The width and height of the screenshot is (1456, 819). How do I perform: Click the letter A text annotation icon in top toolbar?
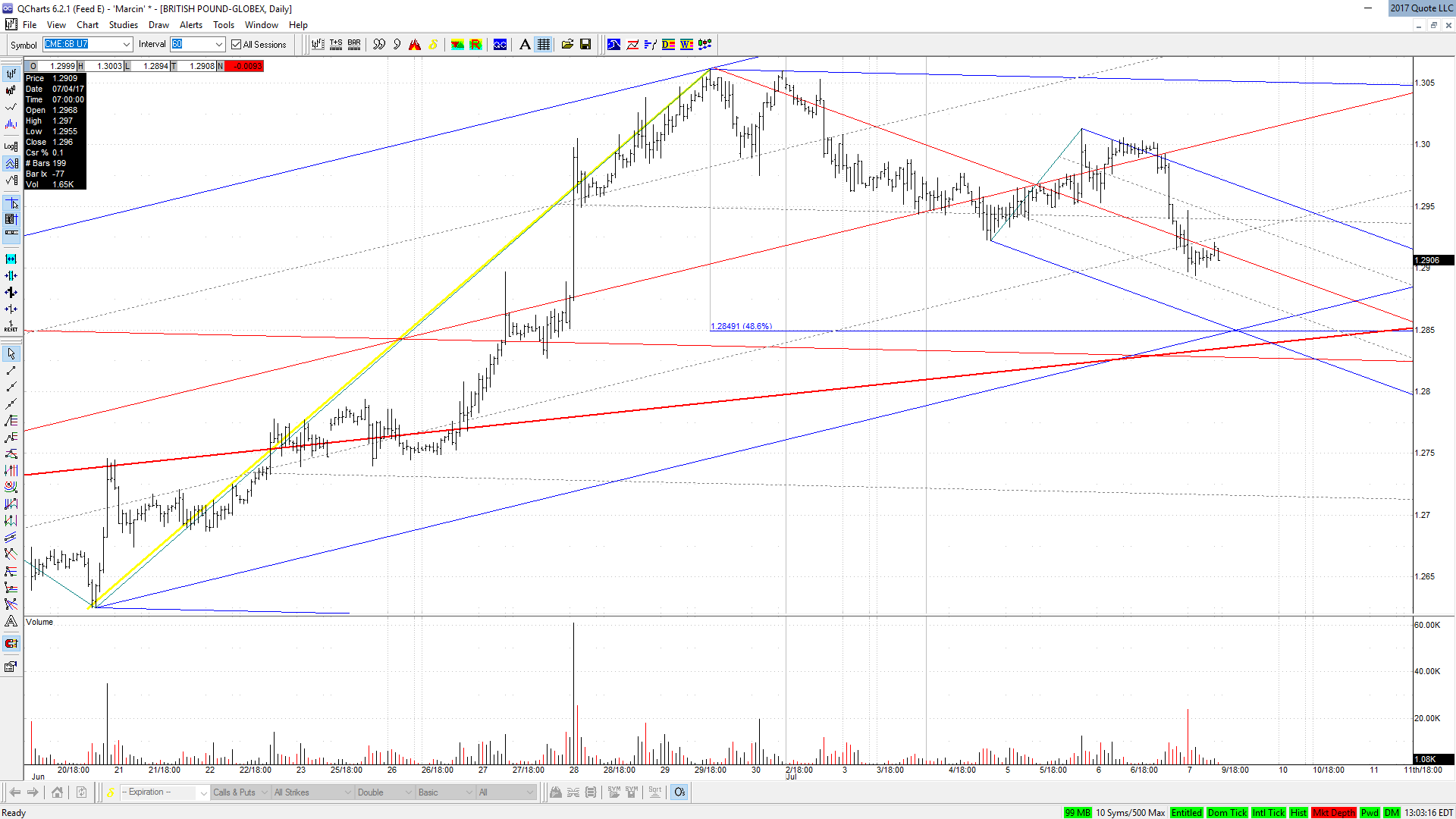tap(525, 45)
